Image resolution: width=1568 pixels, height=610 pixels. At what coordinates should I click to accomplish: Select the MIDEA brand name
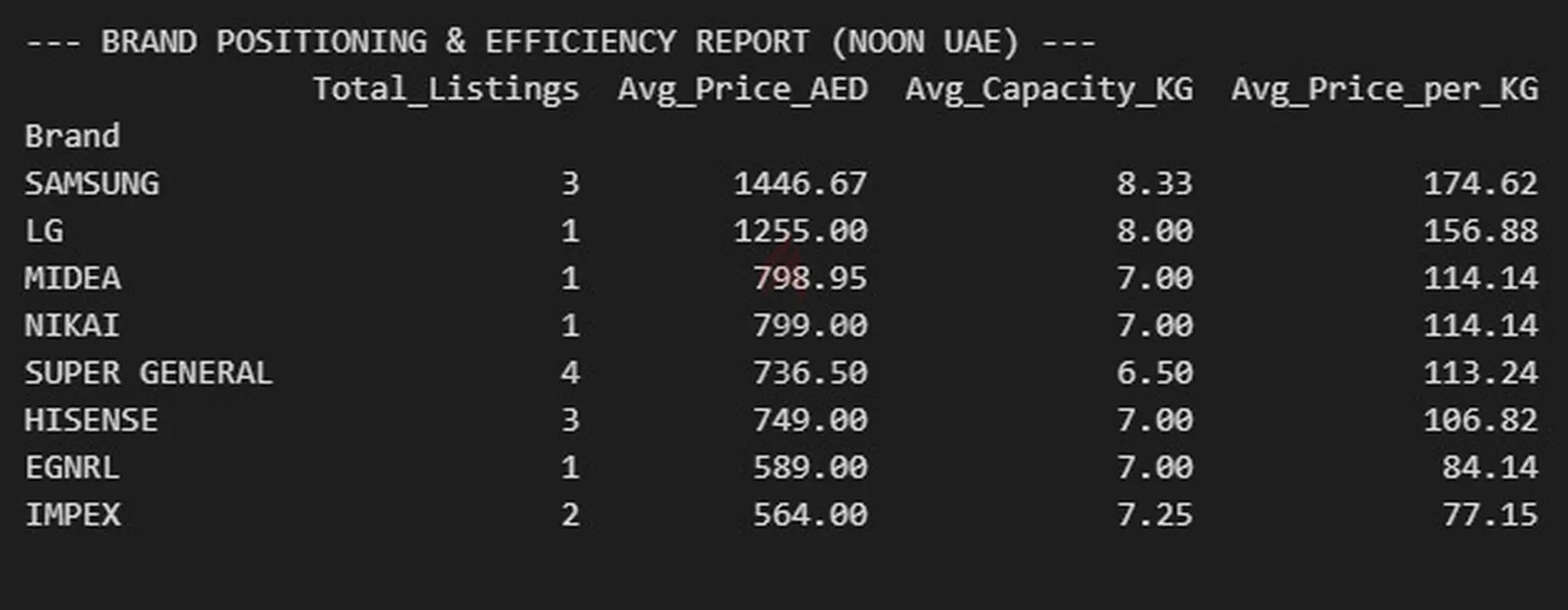coord(72,278)
